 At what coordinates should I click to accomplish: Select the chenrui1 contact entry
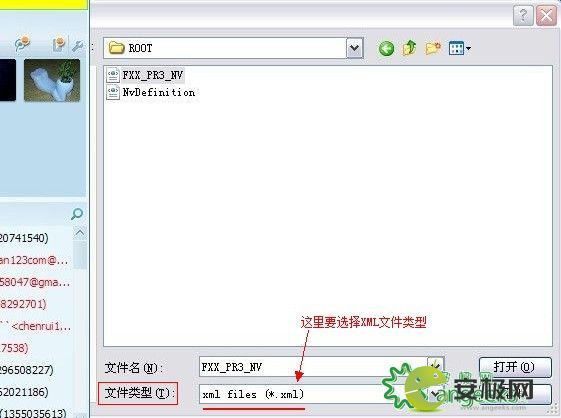pyautogui.click(x=36, y=326)
